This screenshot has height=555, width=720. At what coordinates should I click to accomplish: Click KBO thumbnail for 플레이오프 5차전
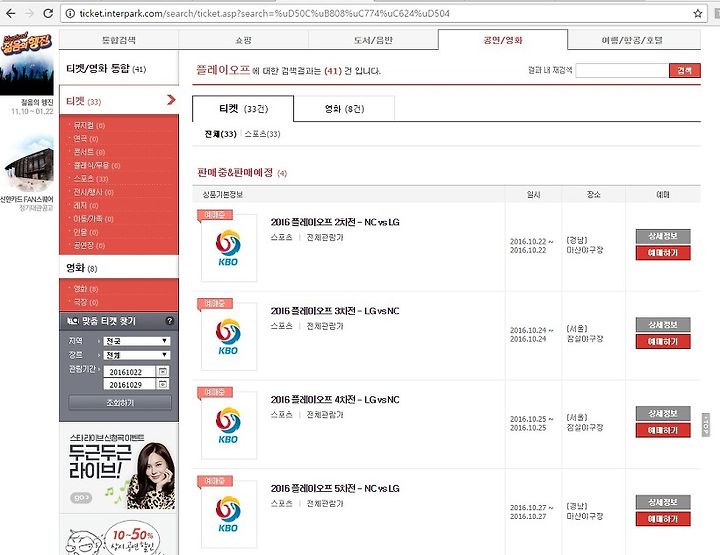coord(229,514)
